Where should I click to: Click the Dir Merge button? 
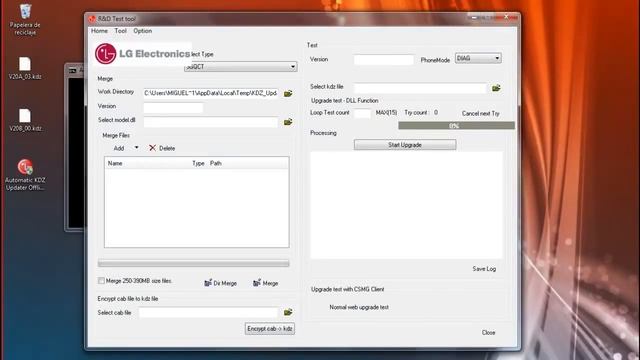tap(220, 283)
